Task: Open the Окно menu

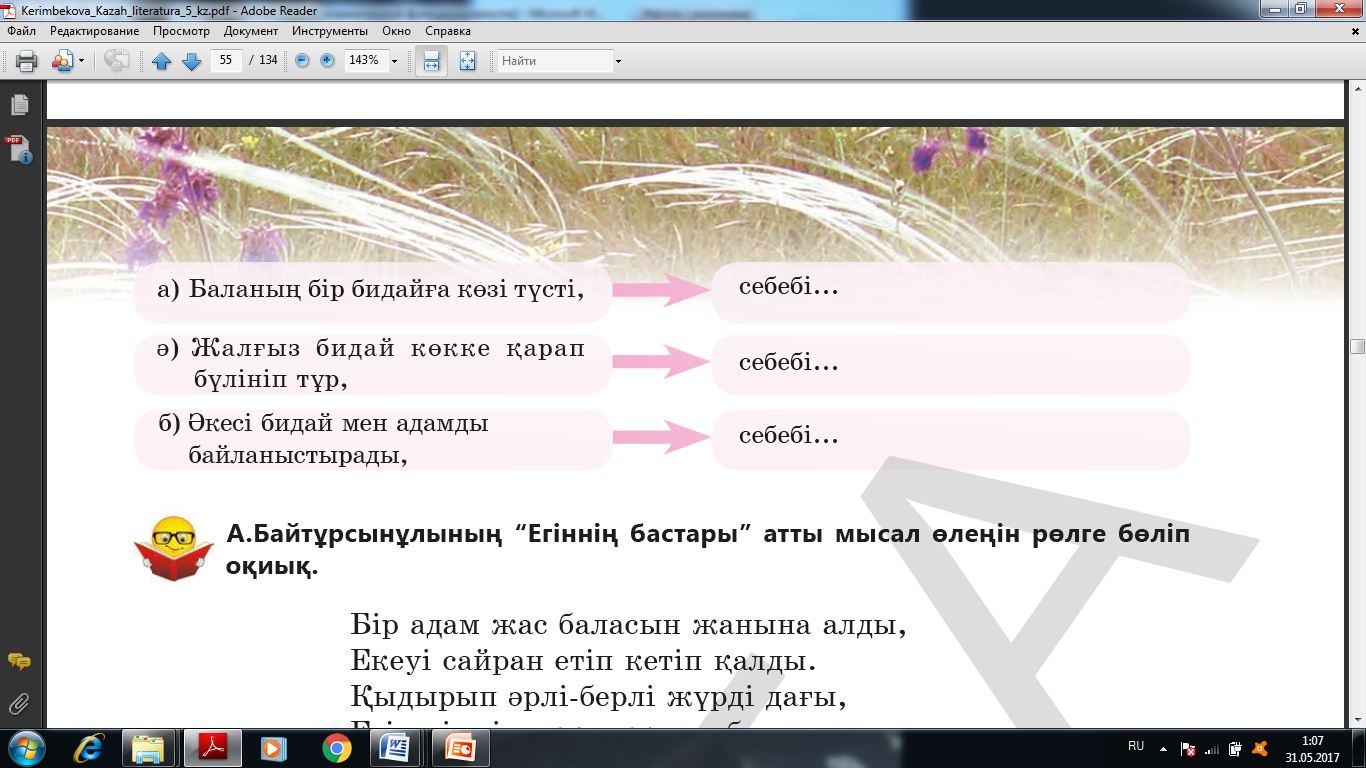Action: 397,31
